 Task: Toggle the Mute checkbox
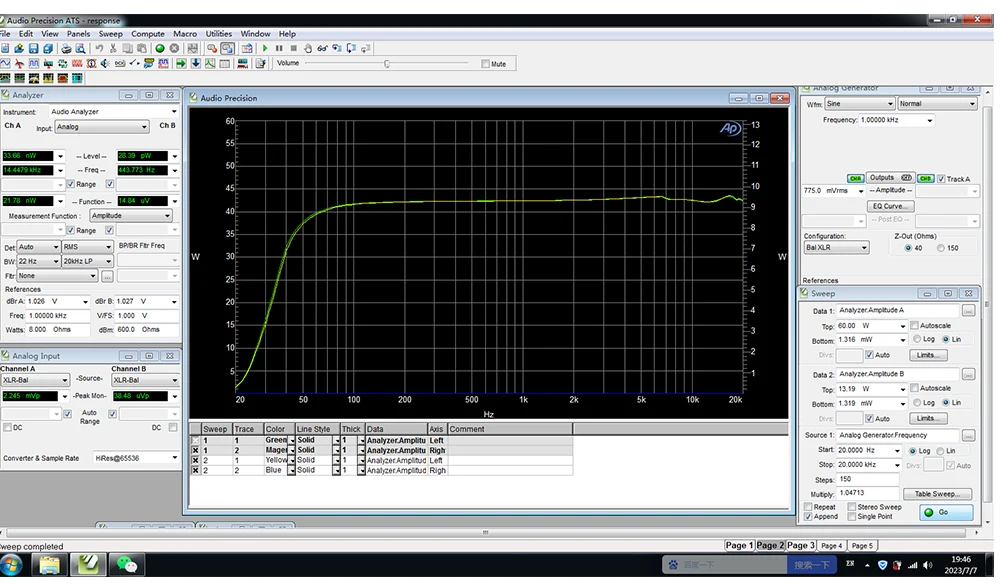point(485,64)
